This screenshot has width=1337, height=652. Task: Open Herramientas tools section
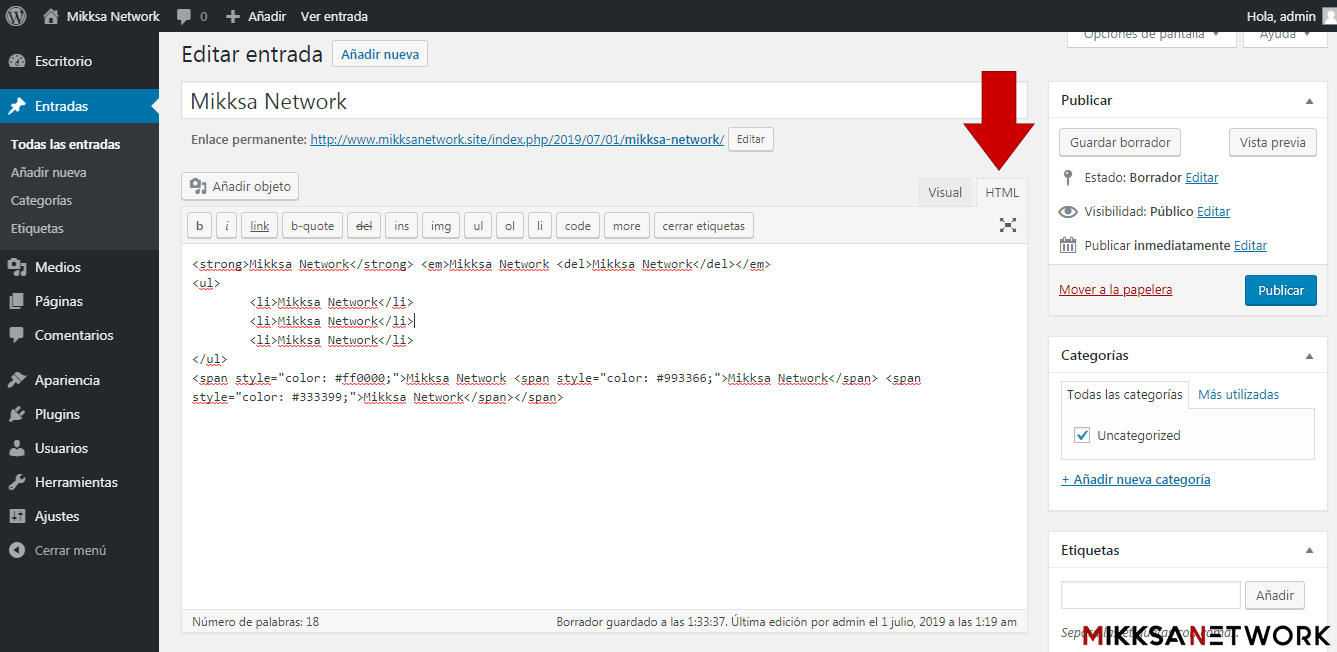pyautogui.click(x=76, y=482)
